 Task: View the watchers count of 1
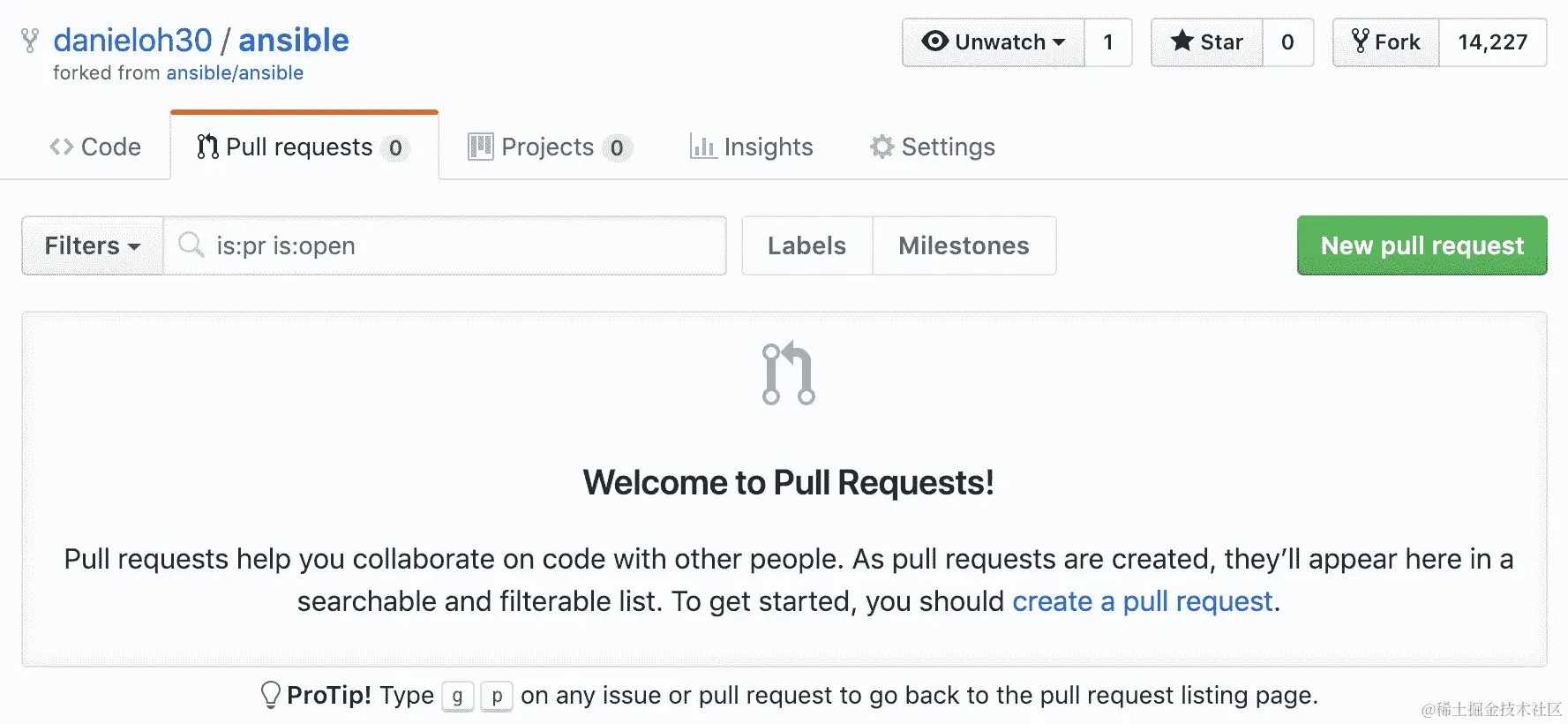[1108, 42]
